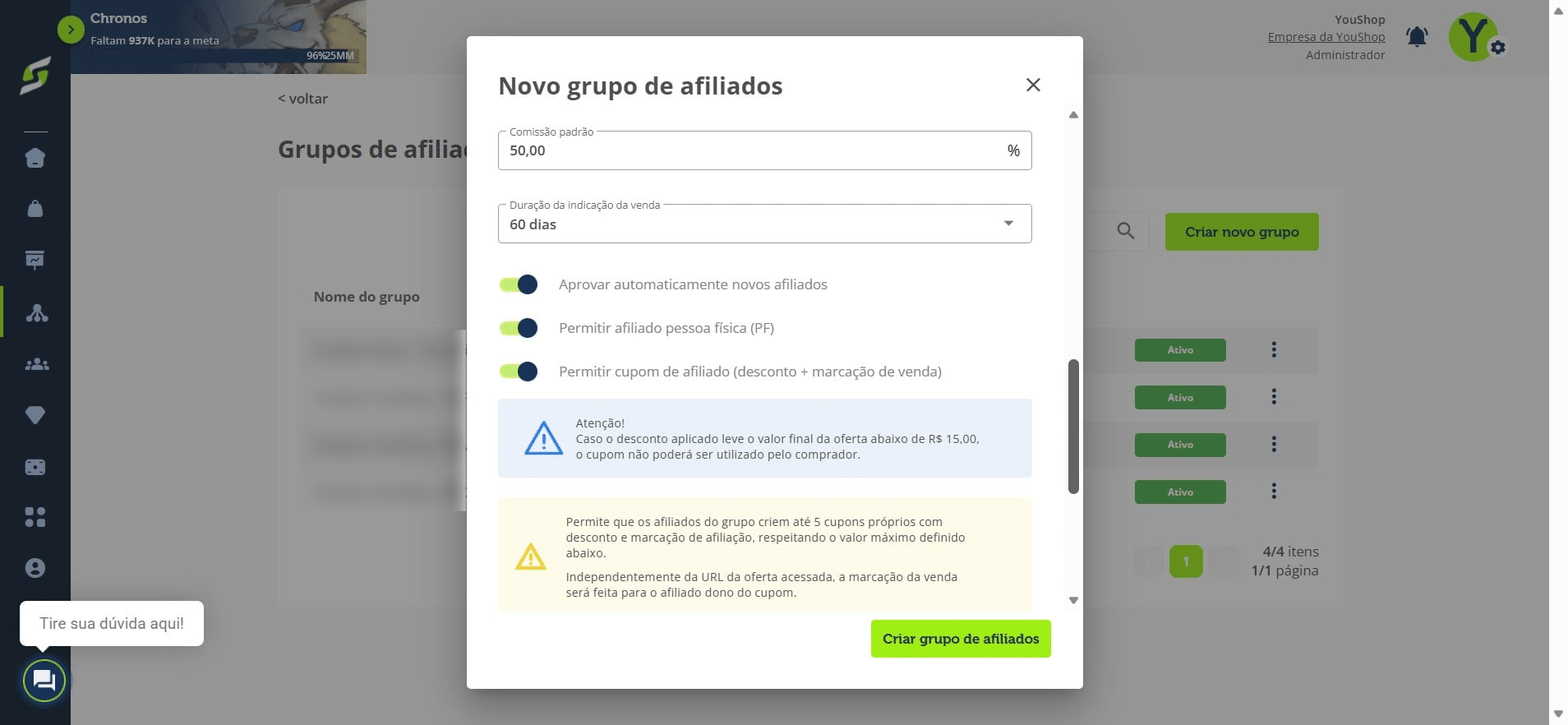Open the affiliates network icon in the sidebar
1568x725 pixels.
(x=37, y=312)
